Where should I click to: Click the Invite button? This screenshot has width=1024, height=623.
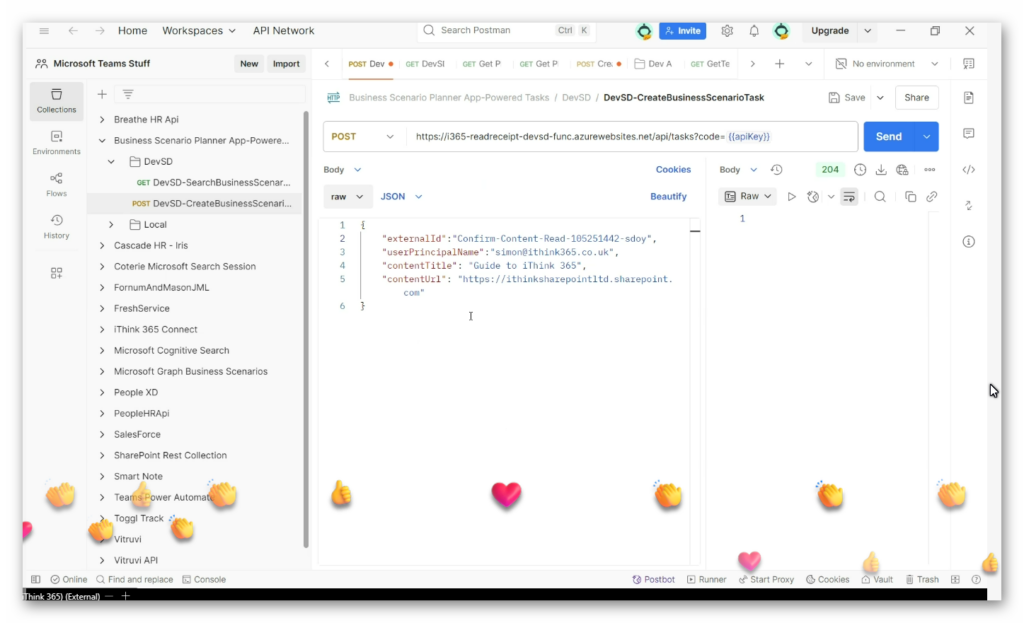click(682, 31)
